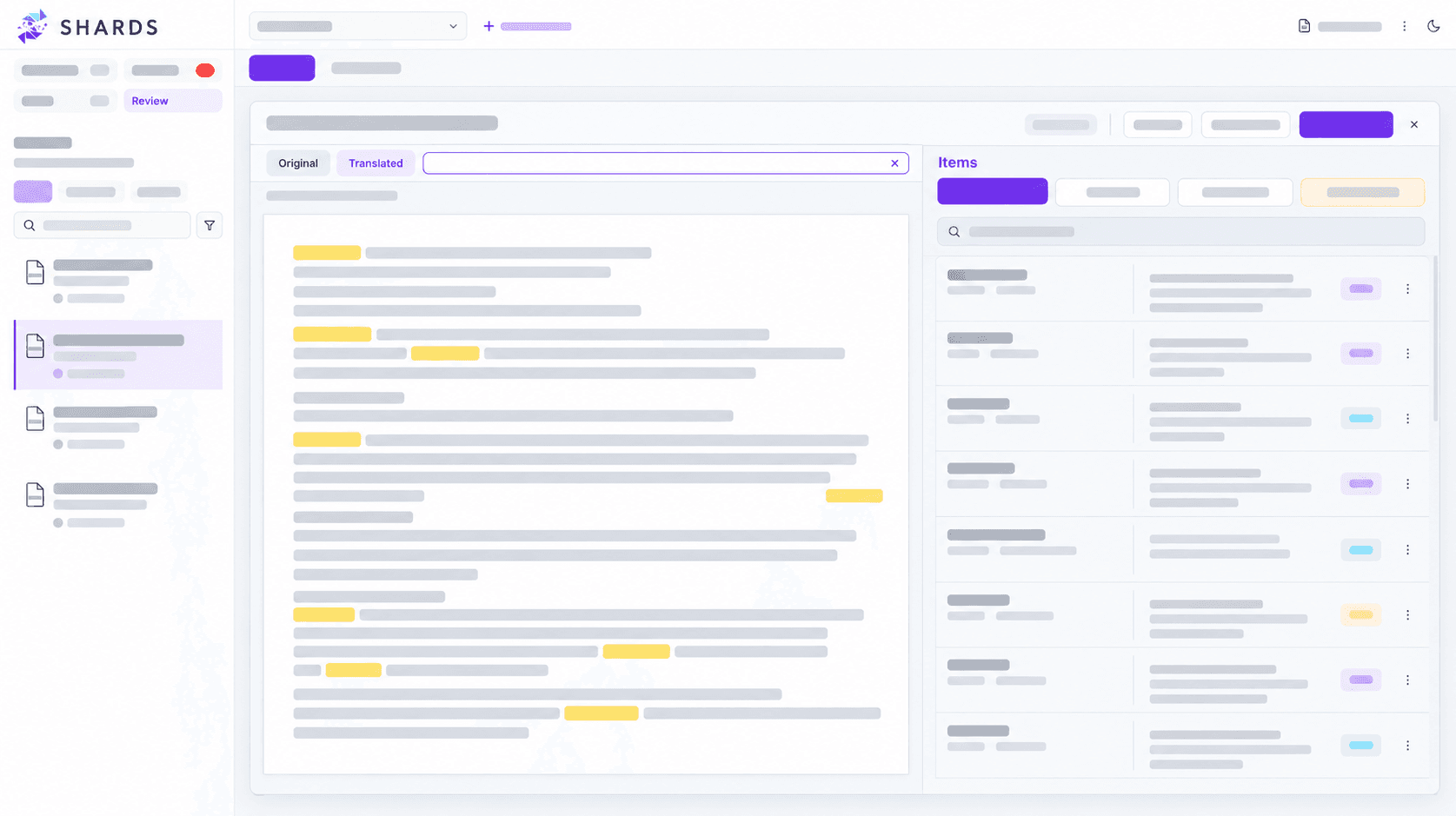Screen dimensions: 1456x816
Task: Select the purple first Items filter tab
Action: pos(993,191)
